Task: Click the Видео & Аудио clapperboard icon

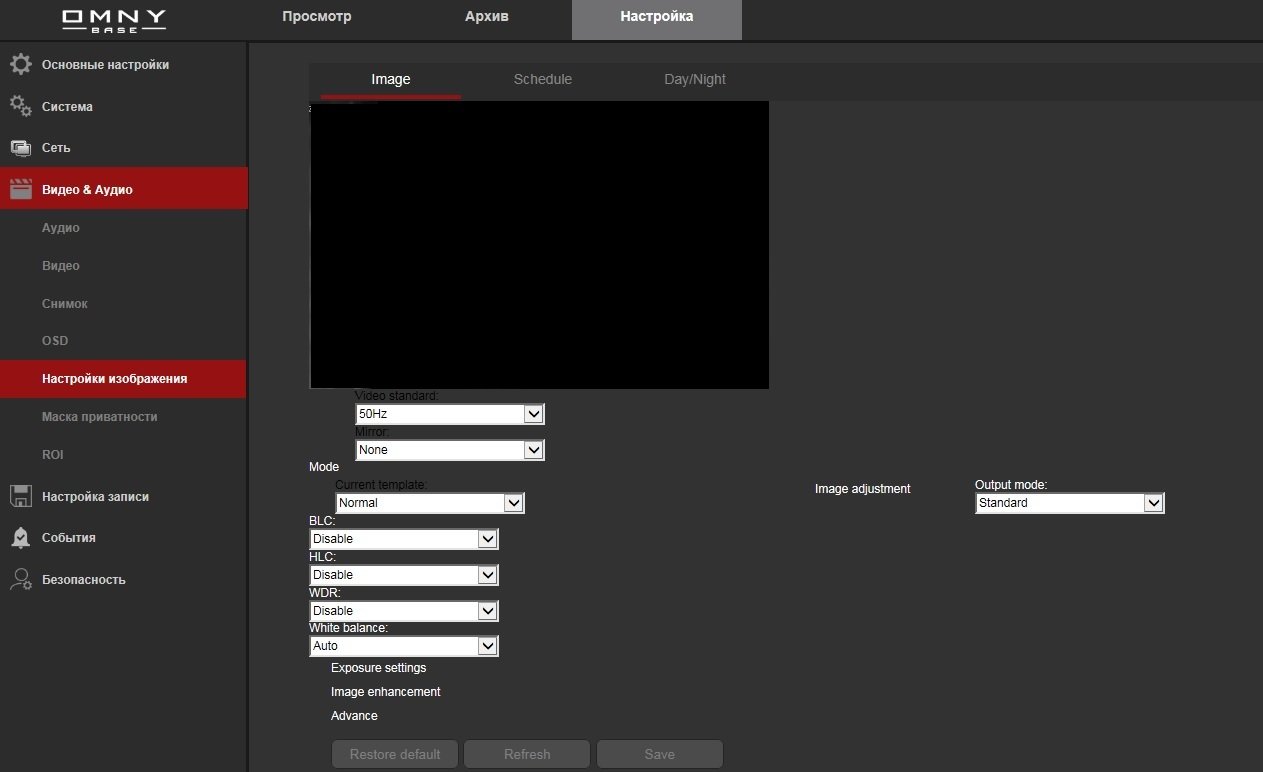Action: [21, 189]
